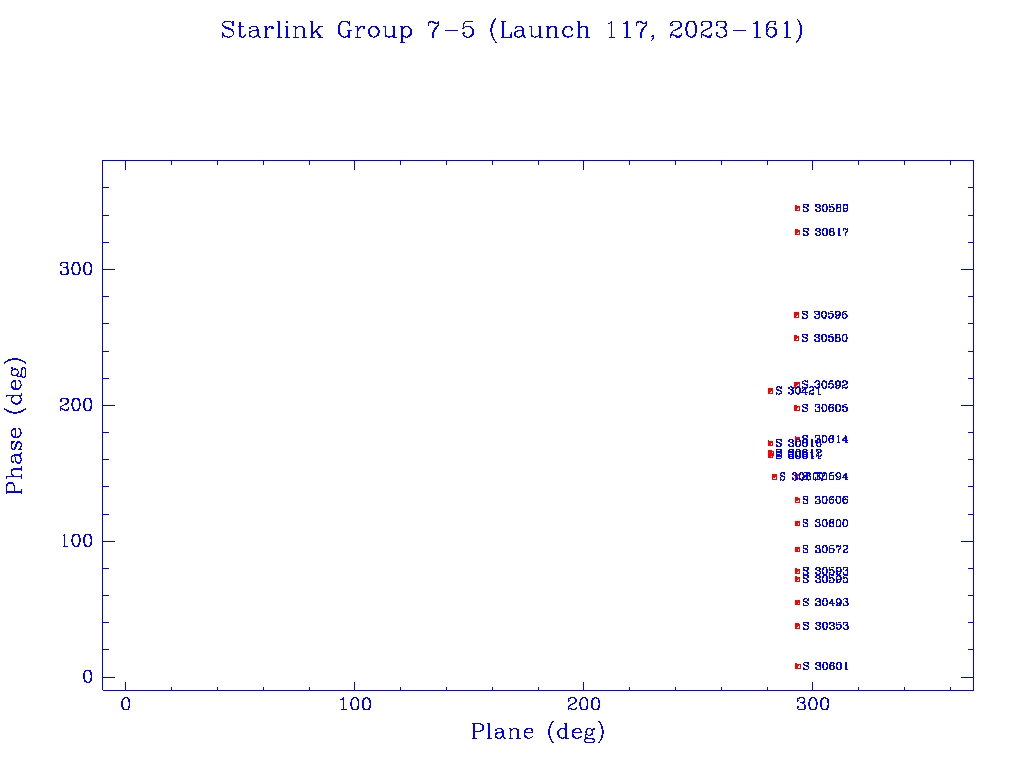The image size is (1024, 768).
Task: Click the label S 30572
Action: [x=825, y=550]
